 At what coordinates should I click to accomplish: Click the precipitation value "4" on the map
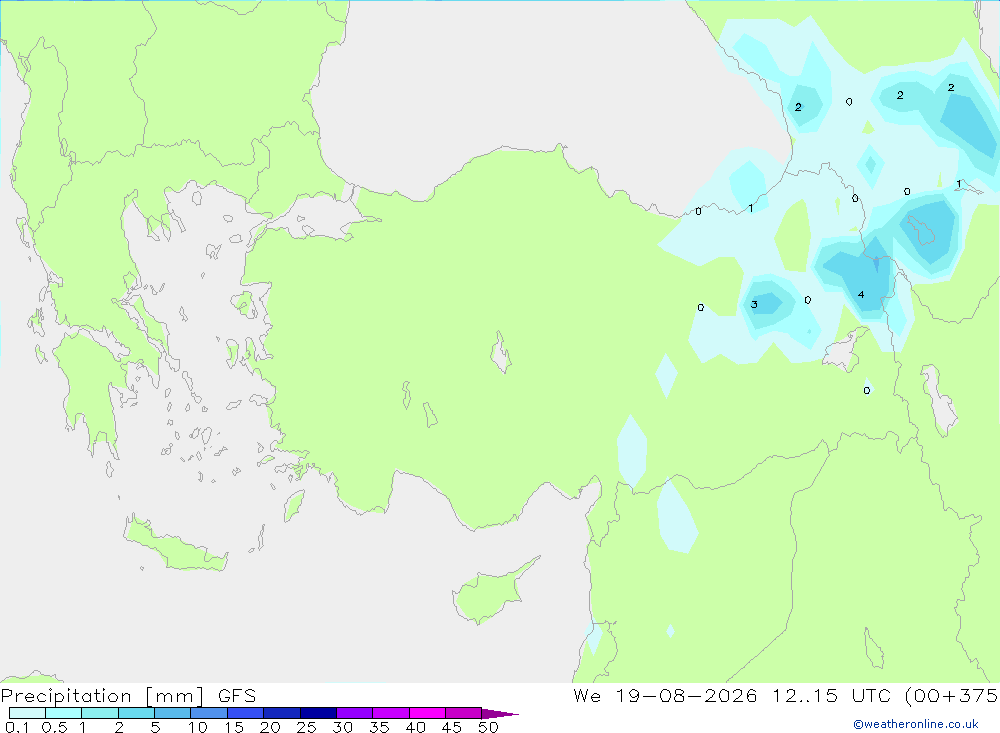[x=861, y=295]
